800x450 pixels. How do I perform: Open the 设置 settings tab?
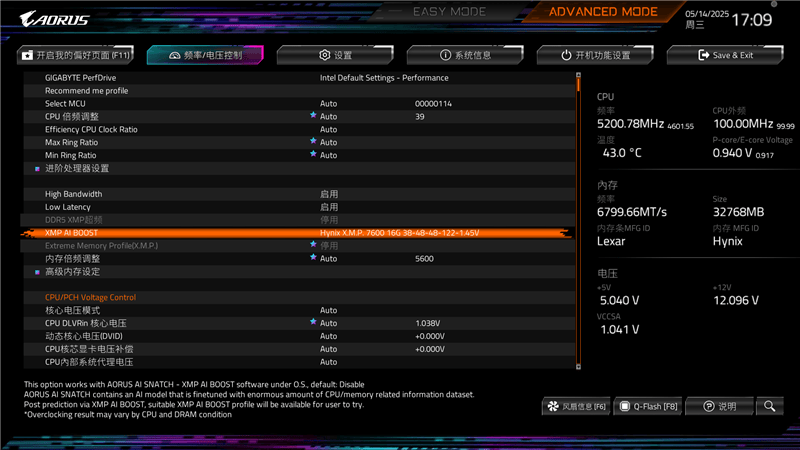pyautogui.click(x=335, y=55)
